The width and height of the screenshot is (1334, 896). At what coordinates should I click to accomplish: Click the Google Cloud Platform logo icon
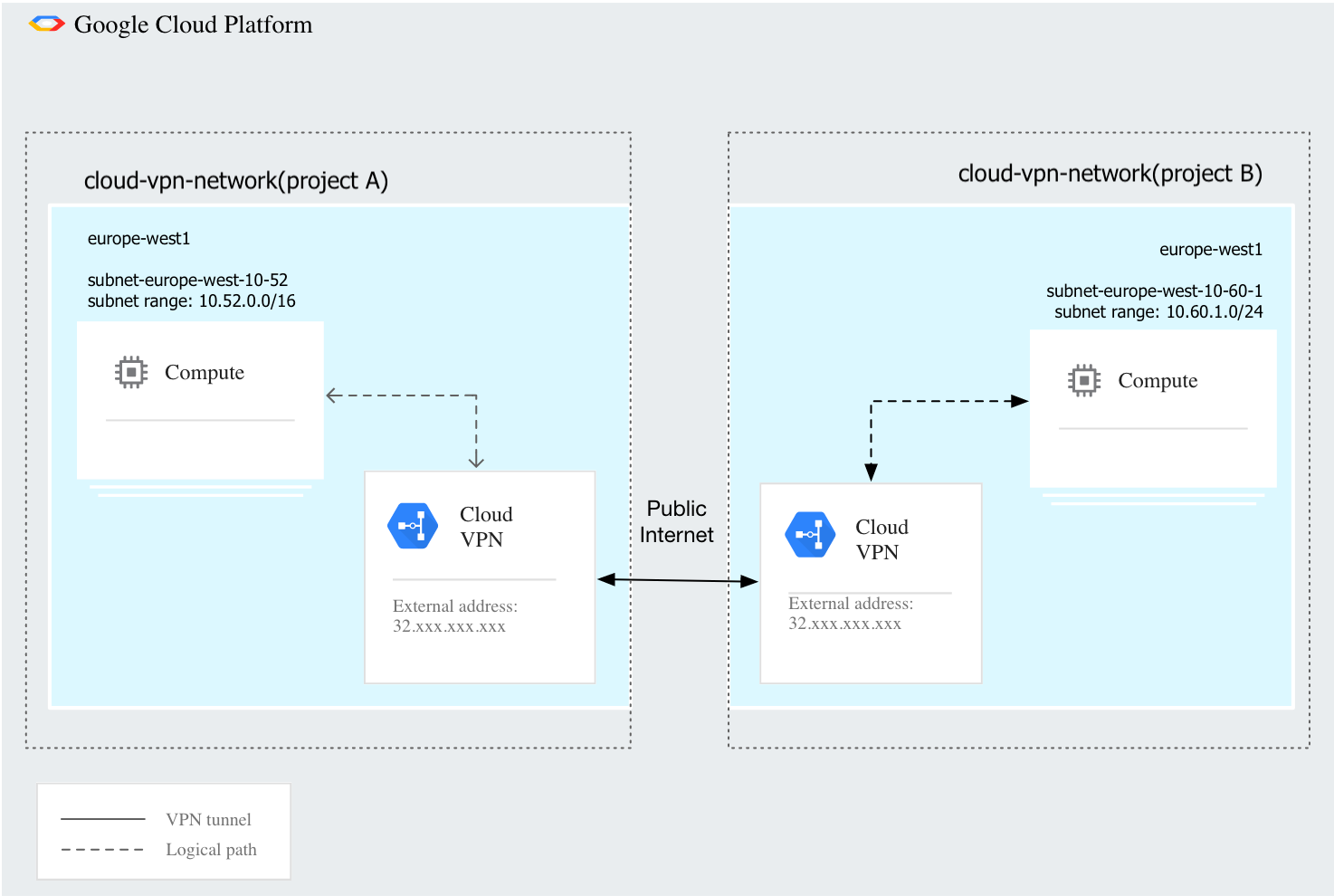(46, 24)
